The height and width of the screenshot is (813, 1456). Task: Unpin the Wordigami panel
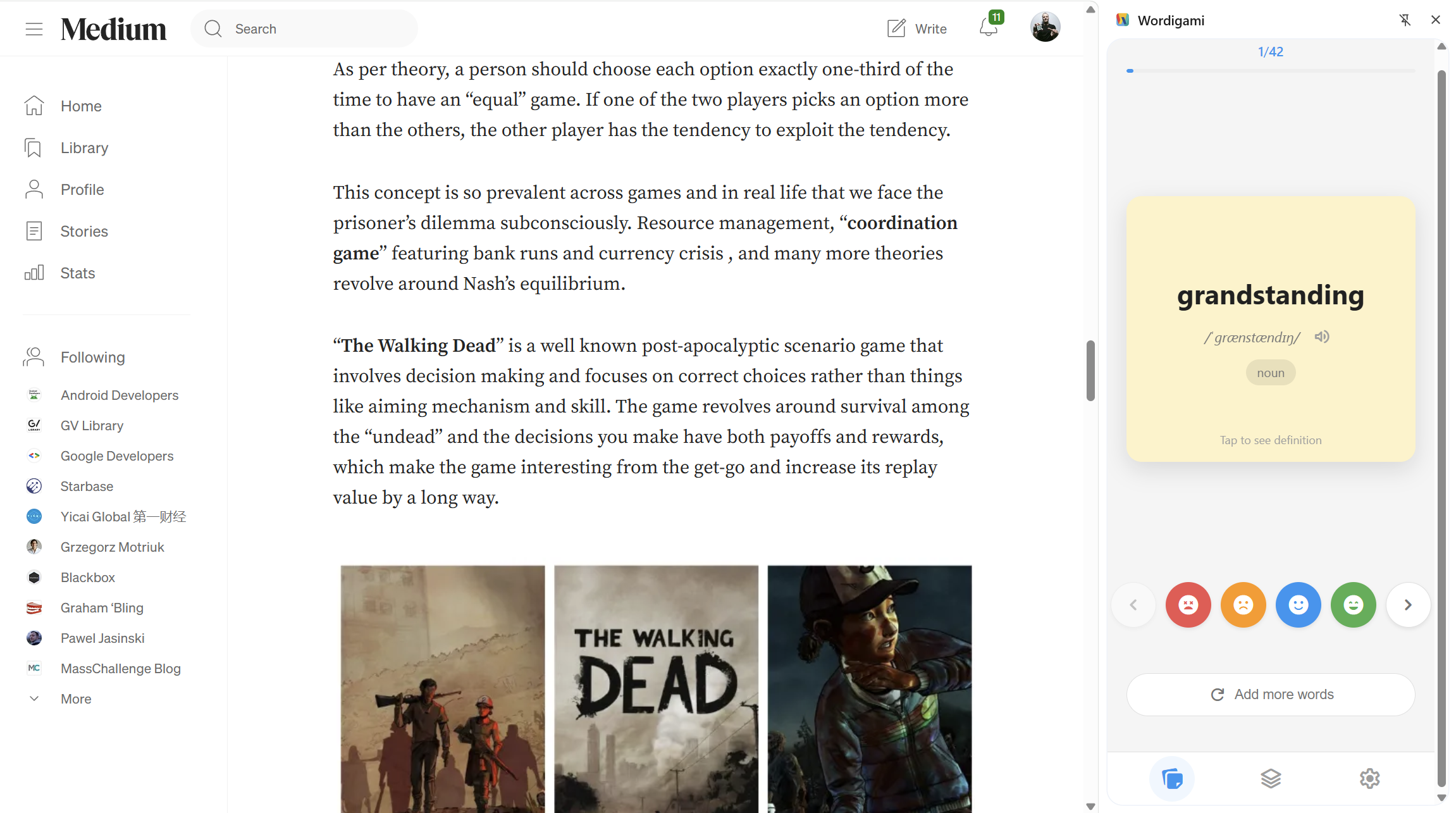(x=1405, y=20)
